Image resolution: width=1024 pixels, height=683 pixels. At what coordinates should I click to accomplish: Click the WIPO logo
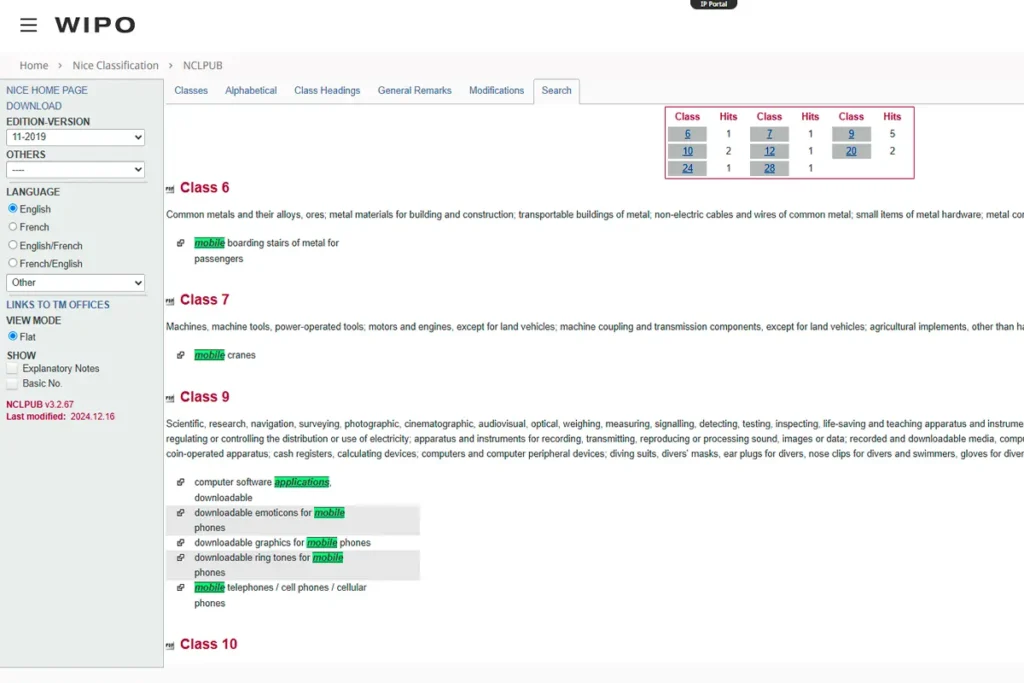click(95, 25)
